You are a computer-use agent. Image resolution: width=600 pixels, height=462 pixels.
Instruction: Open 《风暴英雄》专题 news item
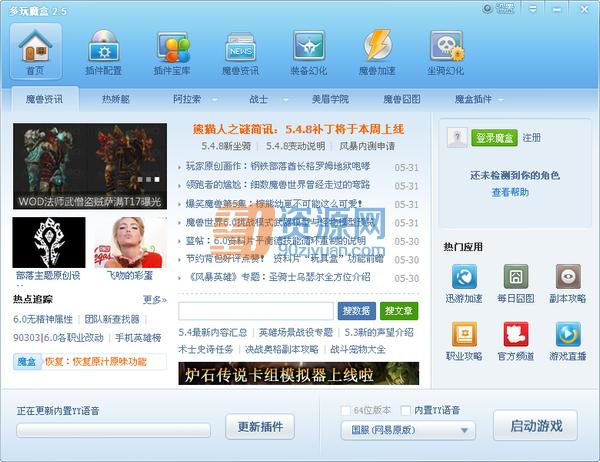278,278
